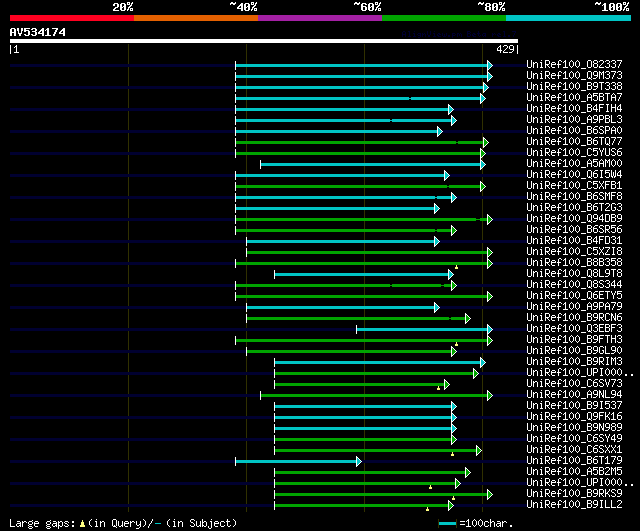Click the UniRef100_Q6I5W4 hit name

[x=574, y=174]
